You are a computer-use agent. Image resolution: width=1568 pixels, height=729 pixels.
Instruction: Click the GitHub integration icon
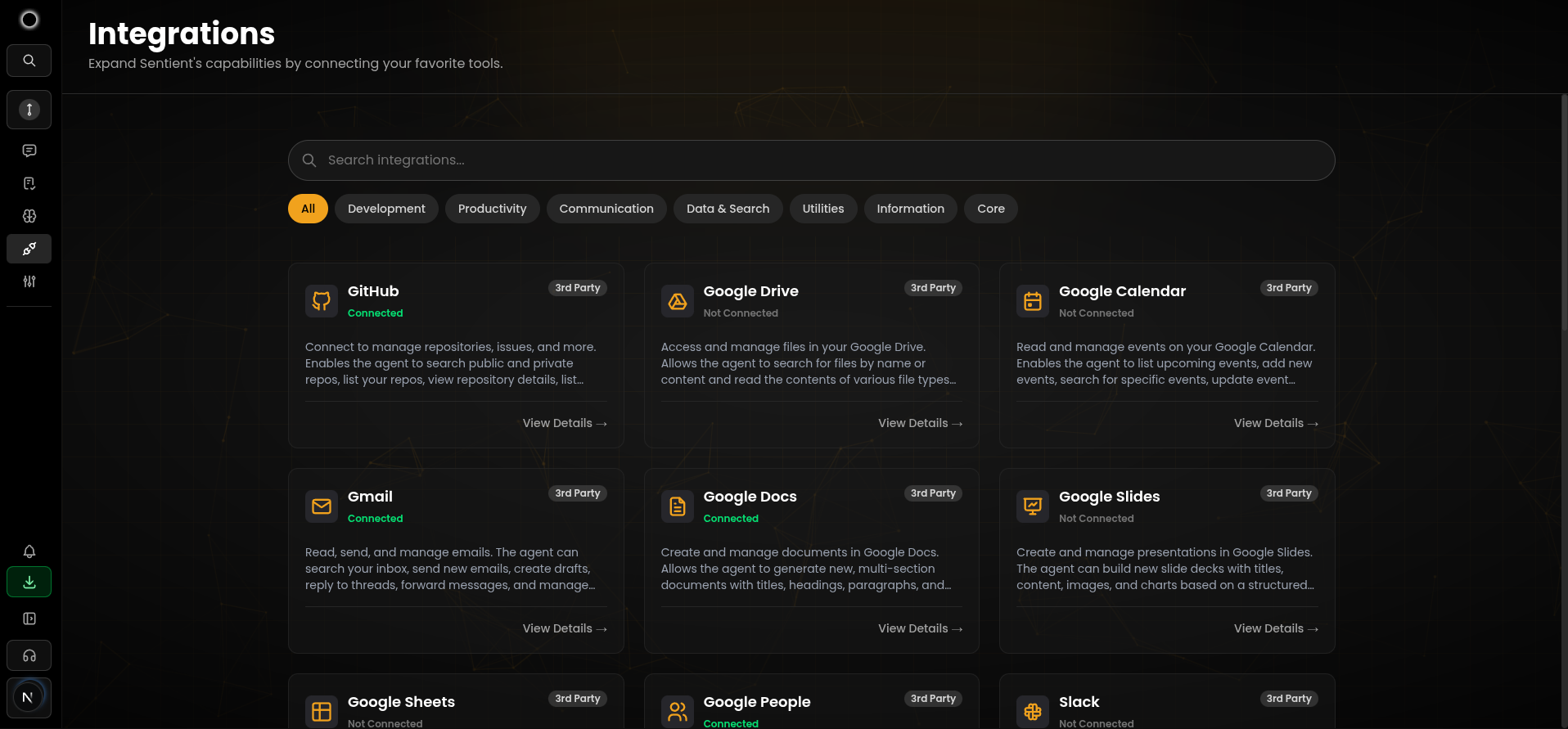[322, 301]
